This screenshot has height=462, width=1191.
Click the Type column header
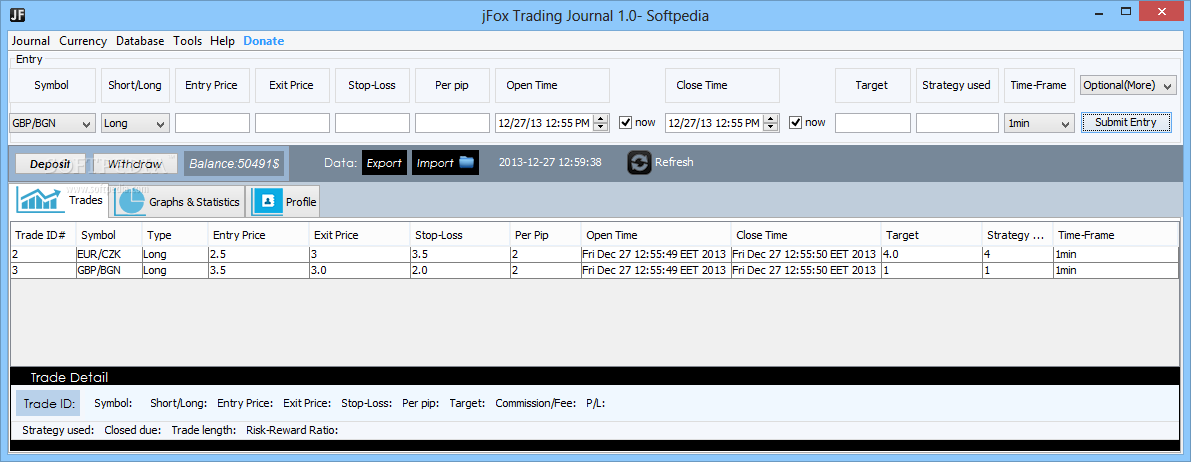pos(175,236)
